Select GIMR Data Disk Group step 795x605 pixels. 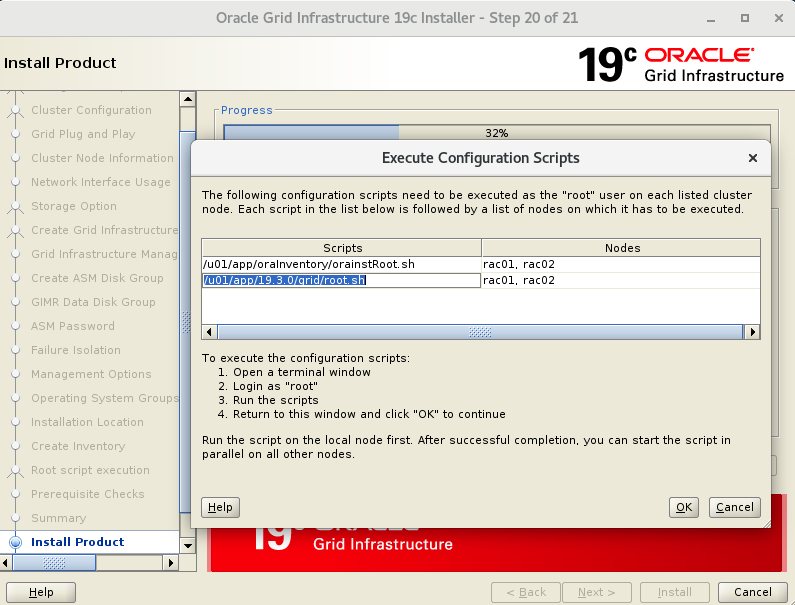coord(93,302)
